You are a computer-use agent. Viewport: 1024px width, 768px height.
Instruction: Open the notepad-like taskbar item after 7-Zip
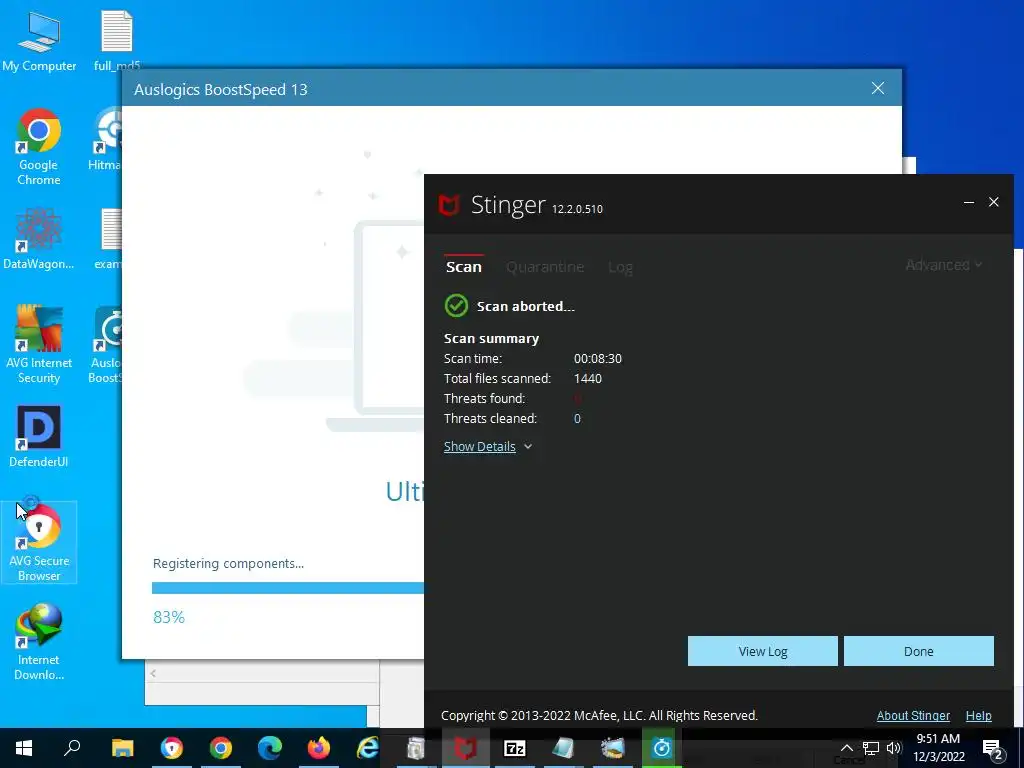564,748
